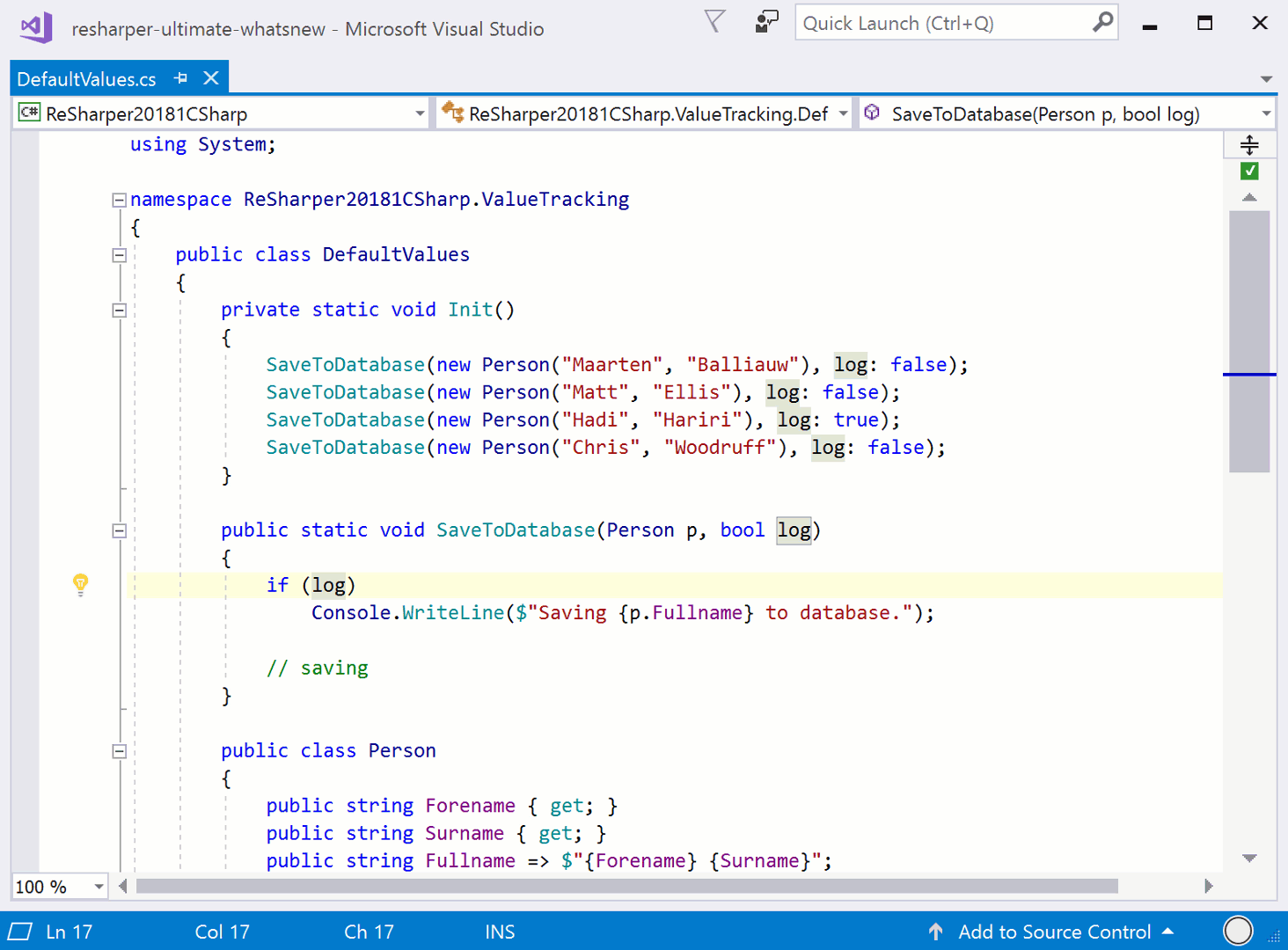The width and height of the screenshot is (1288, 950).
Task: Click the source control icon in the status bar
Action: click(x=935, y=931)
